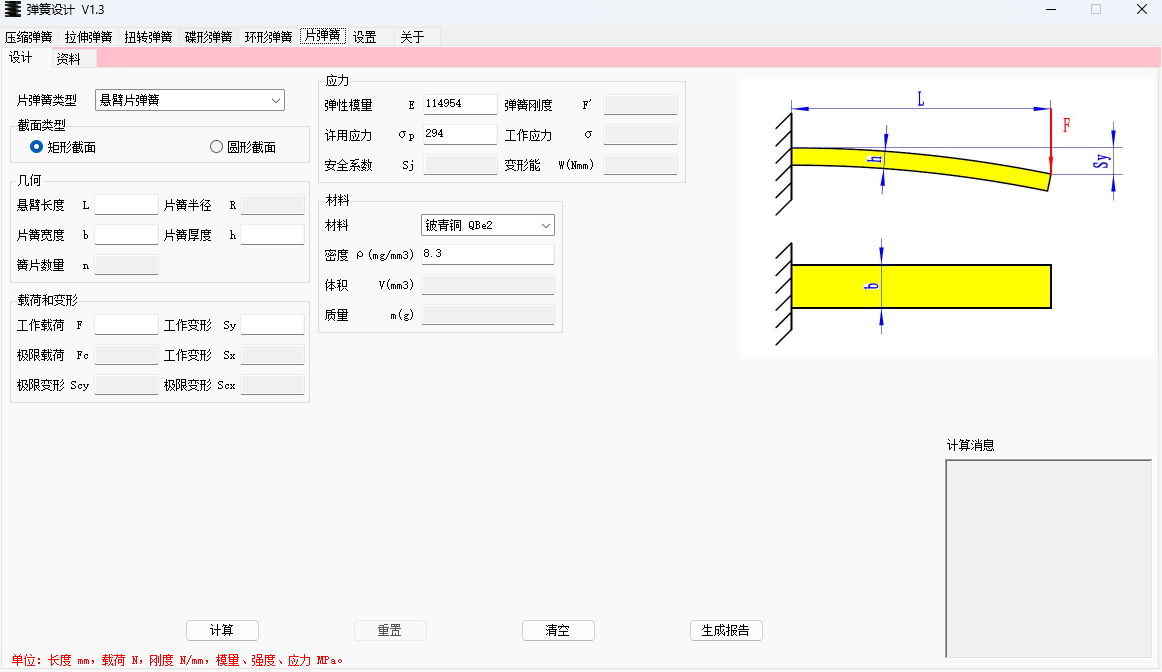Open the 拉伸弹簧 menu
The height and width of the screenshot is (672, 1162).
[88, 36]
